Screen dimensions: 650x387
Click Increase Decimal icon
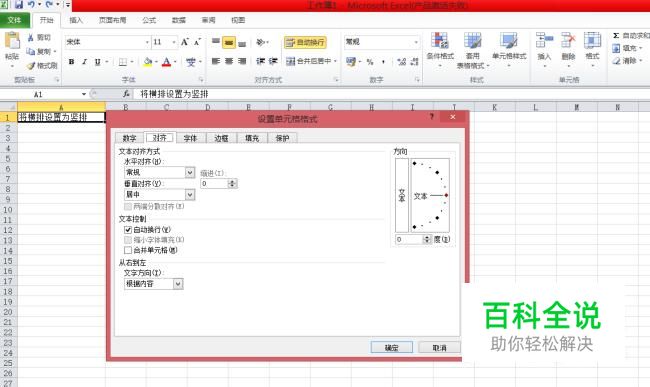pyautogui.click(x=401, y=62)
